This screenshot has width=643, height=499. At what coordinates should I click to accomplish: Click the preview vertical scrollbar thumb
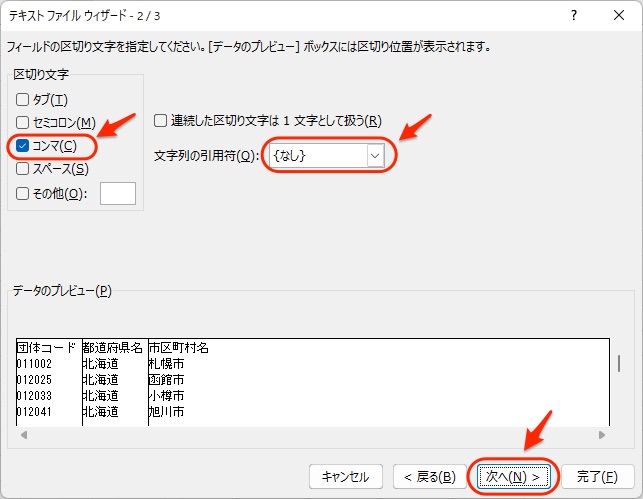619,363
